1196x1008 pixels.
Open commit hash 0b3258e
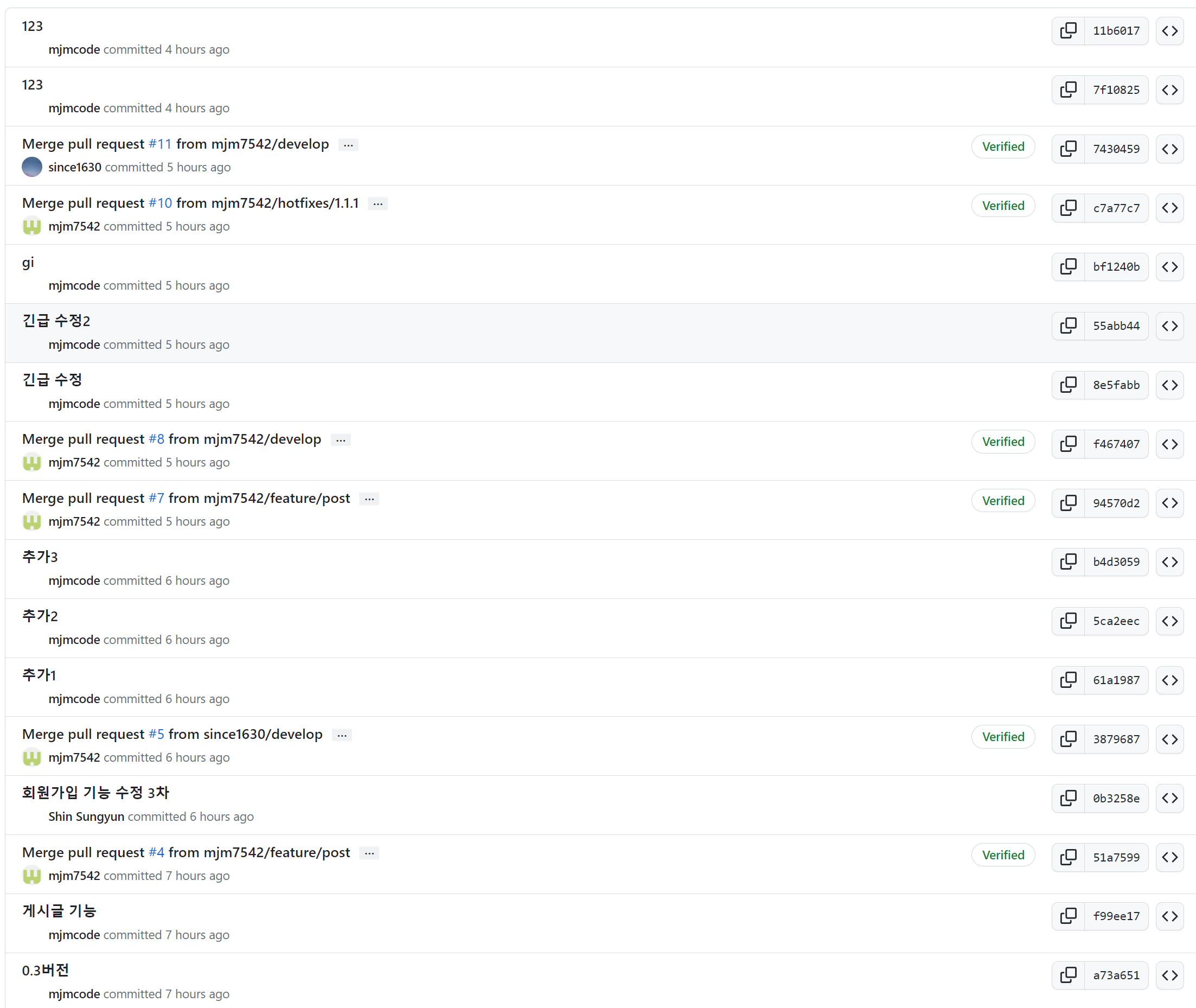pos(1116,798)
